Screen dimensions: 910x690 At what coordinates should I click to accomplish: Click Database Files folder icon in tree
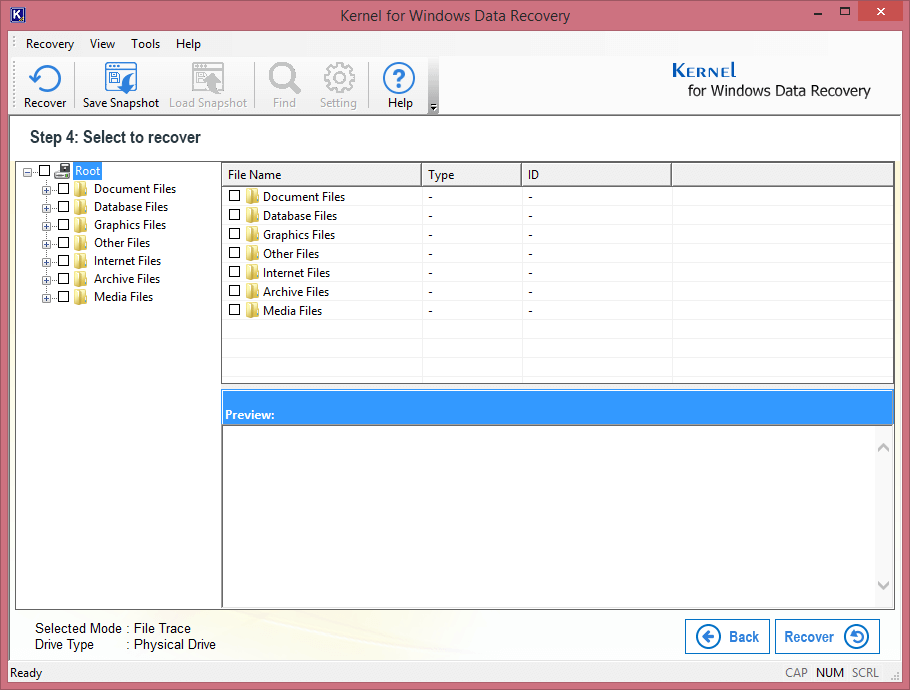point(81,207)
